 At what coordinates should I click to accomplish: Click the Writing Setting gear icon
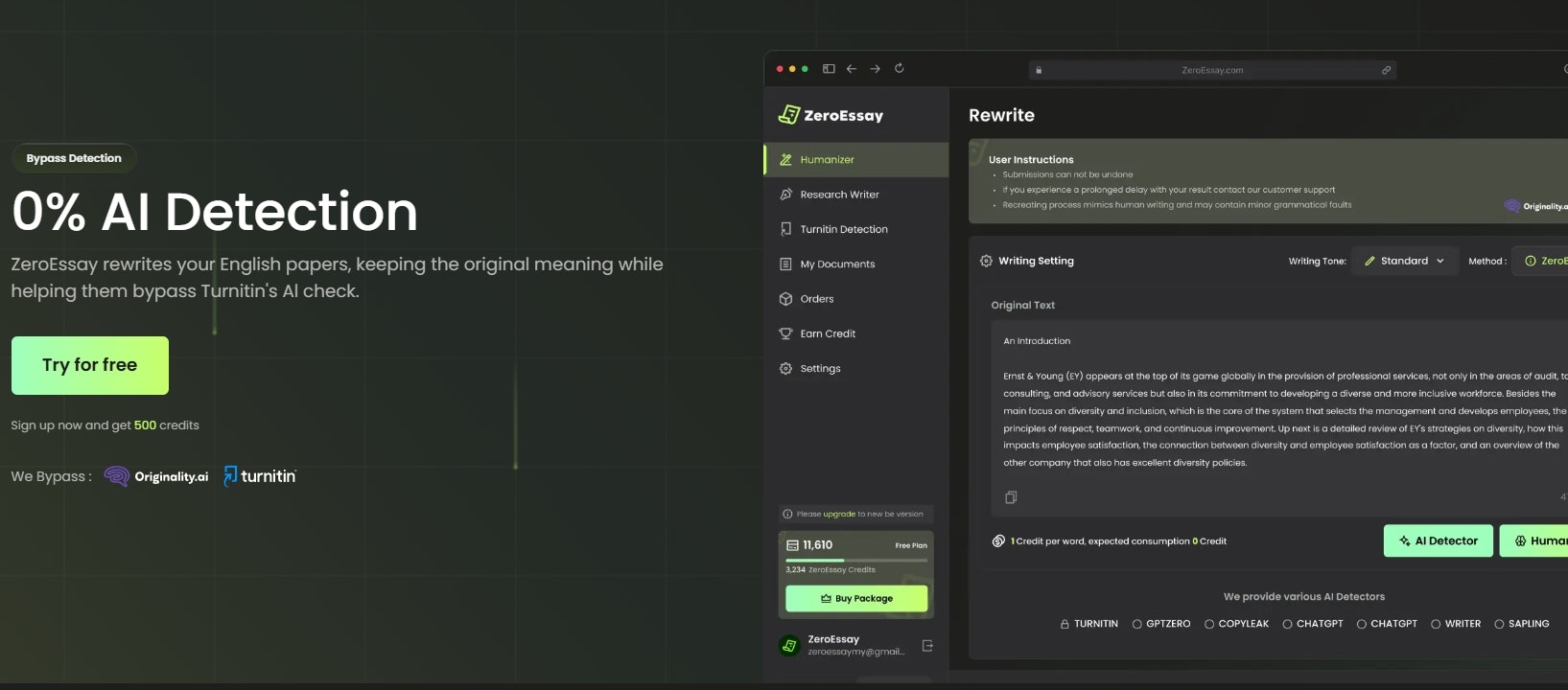[x=986, y=261]
